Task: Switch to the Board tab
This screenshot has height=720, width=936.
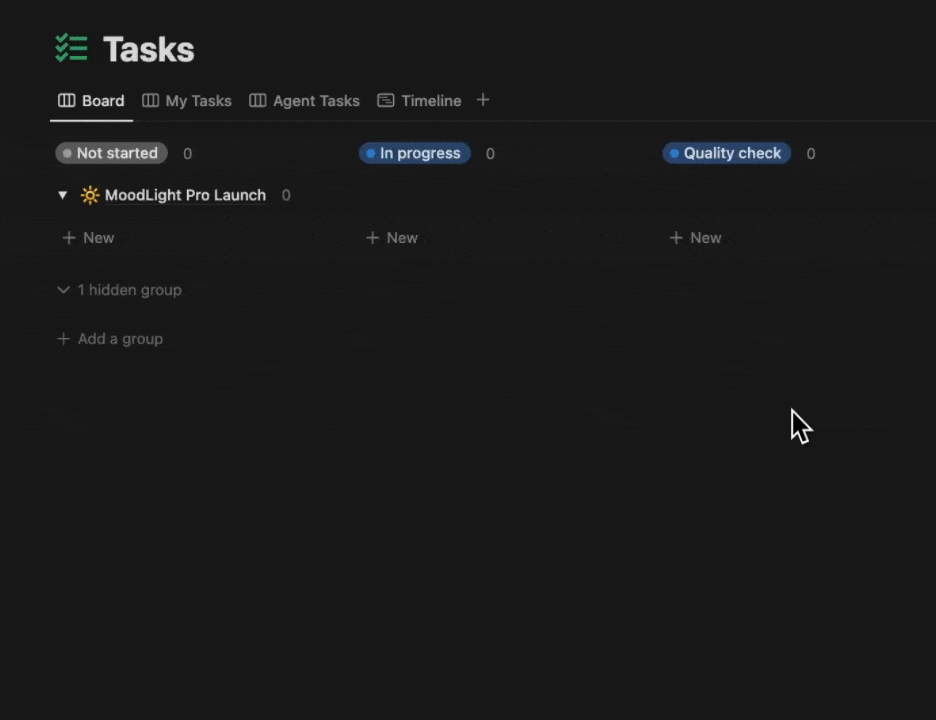Action: click(102, 100)
